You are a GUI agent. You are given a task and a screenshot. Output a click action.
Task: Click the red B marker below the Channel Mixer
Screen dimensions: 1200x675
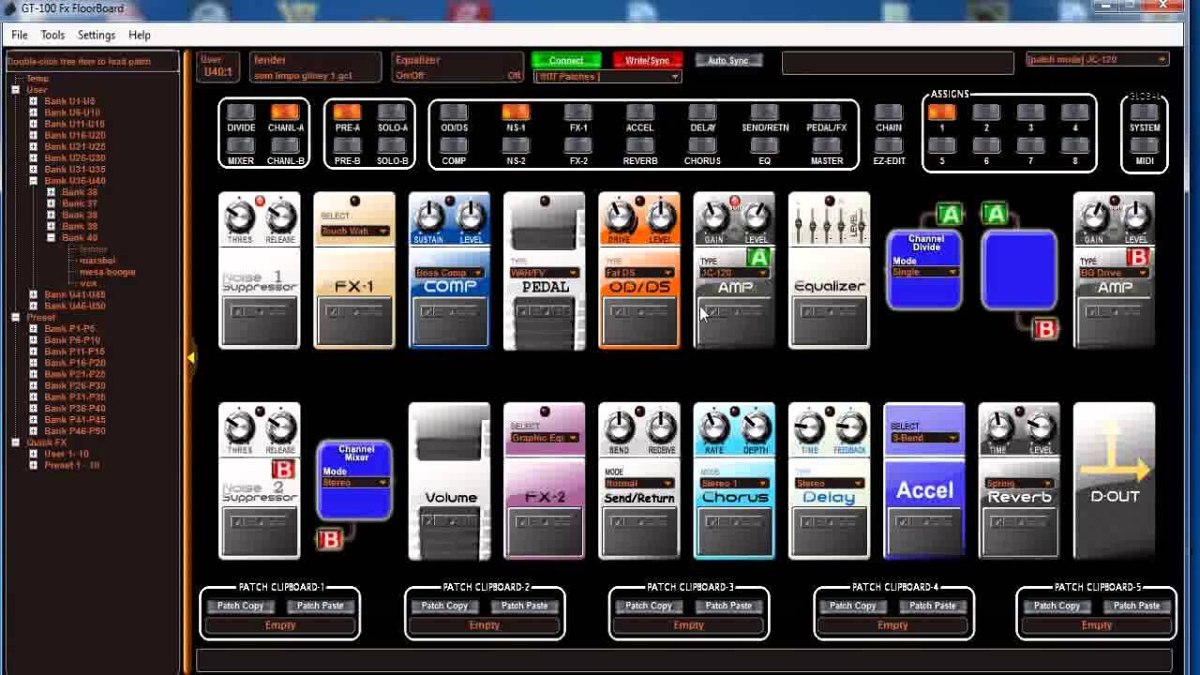point(330,541)
